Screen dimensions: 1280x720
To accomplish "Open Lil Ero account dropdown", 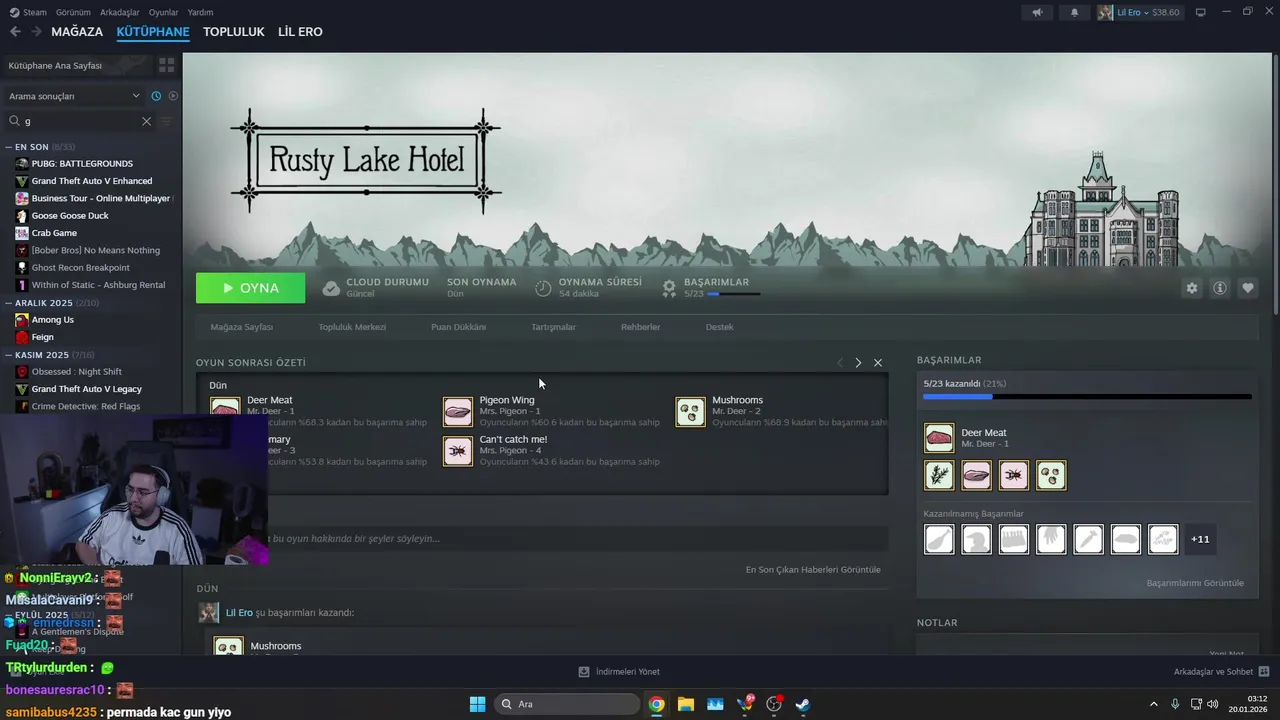I will click(x=1139, y=12).
